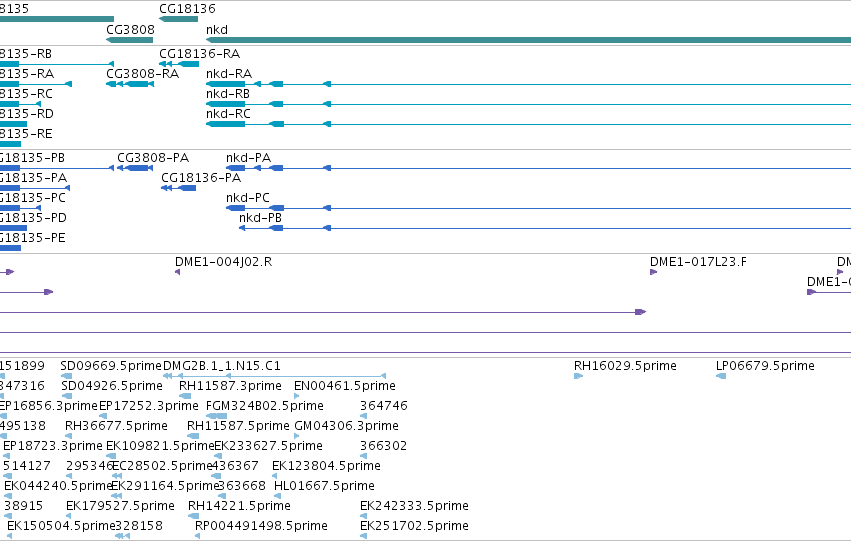Select the CG3808 gene label
851x541 pixels.
[x=130, y=29]
